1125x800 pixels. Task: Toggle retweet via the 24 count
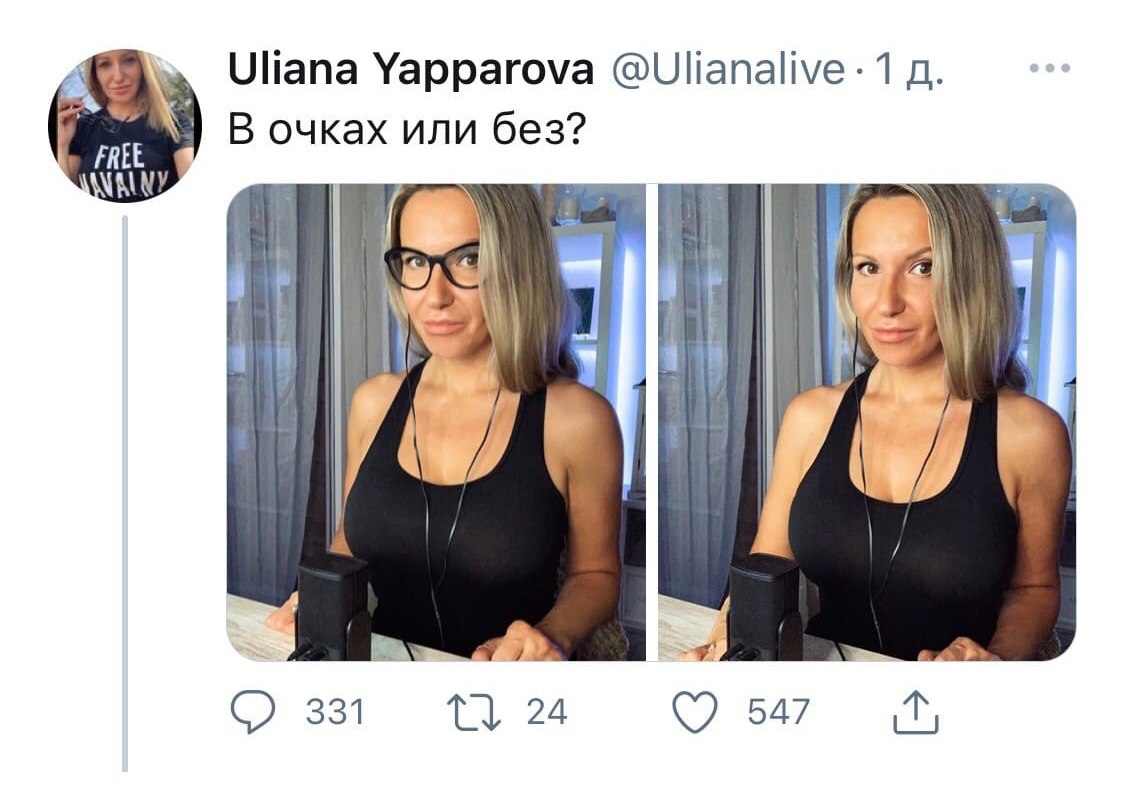pyautogui.click(x=547, y=712)
